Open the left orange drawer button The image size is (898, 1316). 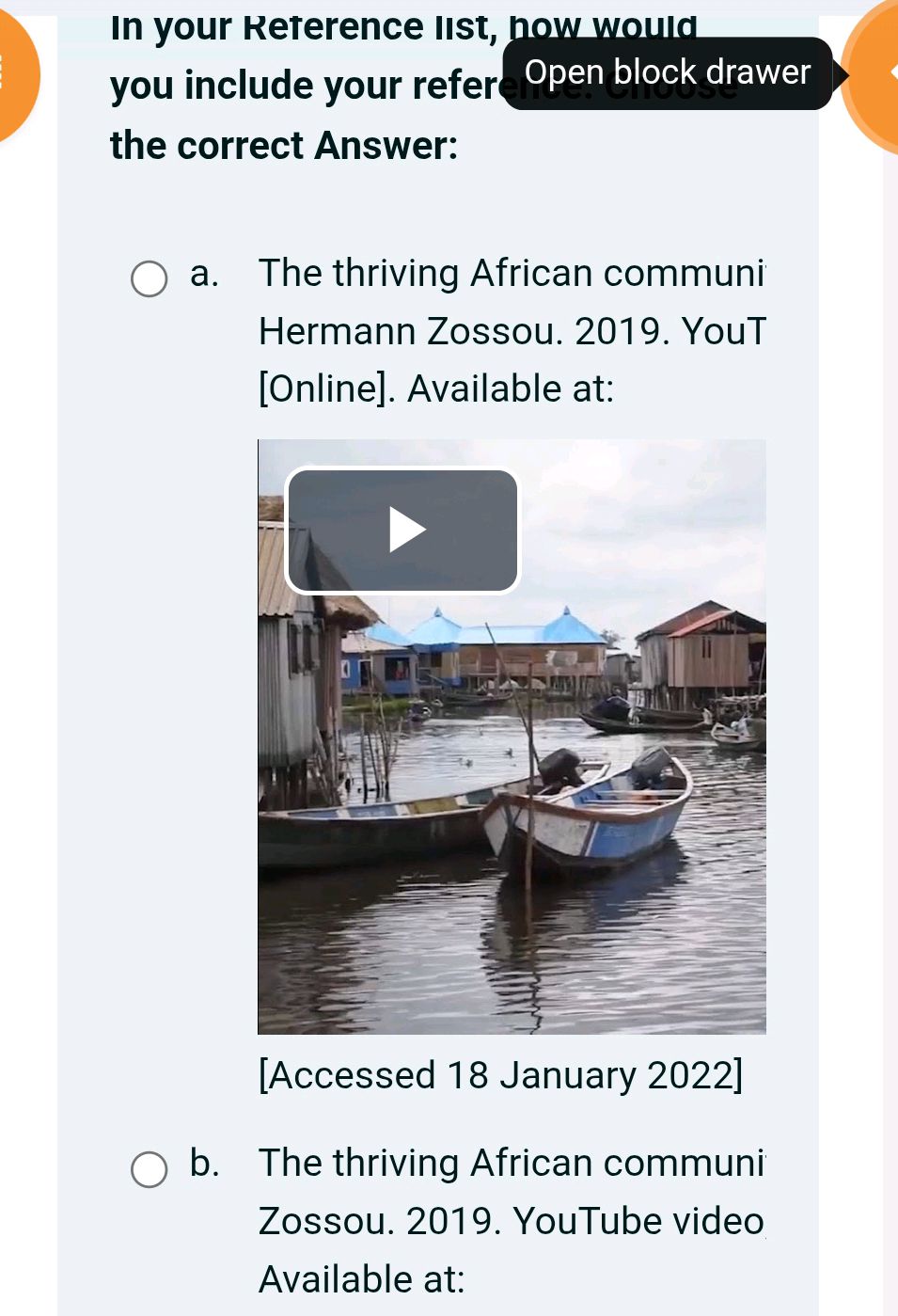pyautogui.click(x=13, y=73)
